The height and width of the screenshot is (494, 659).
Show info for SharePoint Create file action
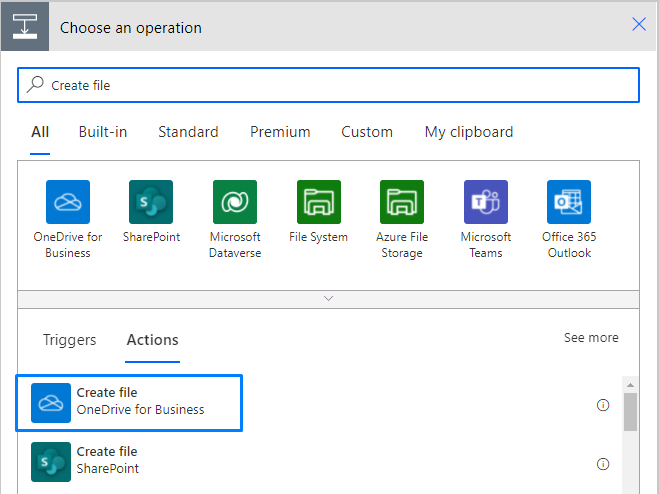click(x=603, y=464)
